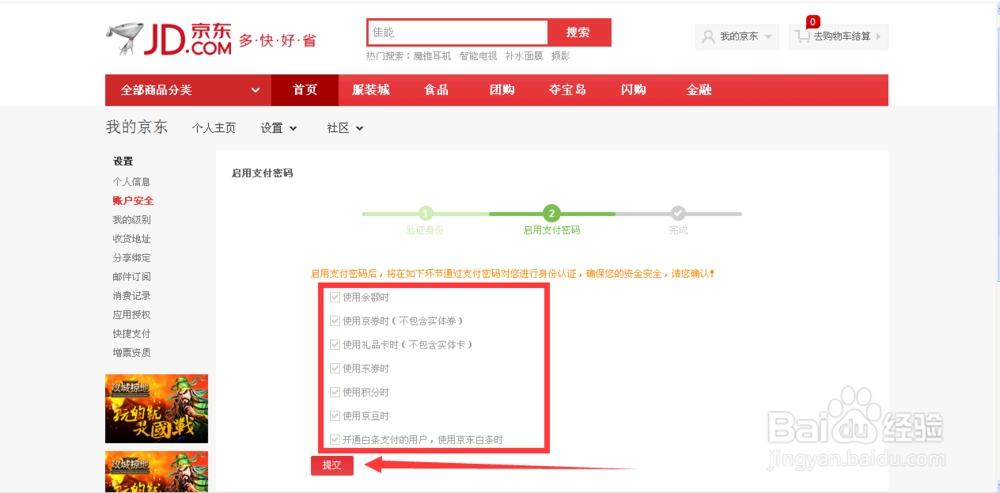Toggle the 使用京东白条时 checkbox
This screenshot has width=1000, height=493.
pyautogui.click(x=335, y=439)
